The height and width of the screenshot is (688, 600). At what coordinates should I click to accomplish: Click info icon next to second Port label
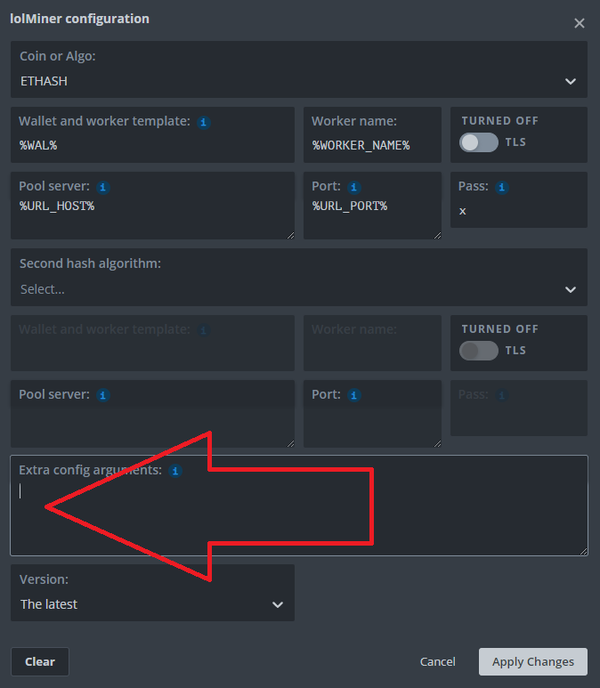point(354,395)
